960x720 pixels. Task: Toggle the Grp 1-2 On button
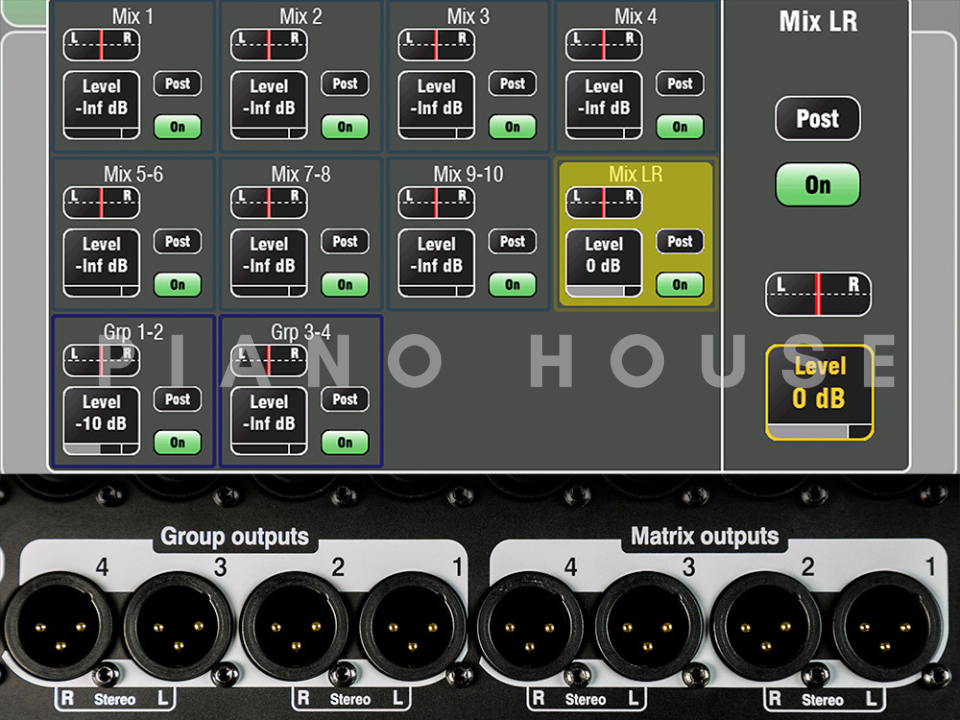point(177,442)
